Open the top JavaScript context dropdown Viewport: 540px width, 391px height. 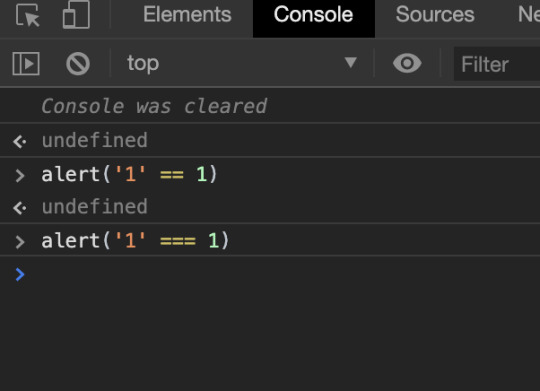tap(242, 63)
